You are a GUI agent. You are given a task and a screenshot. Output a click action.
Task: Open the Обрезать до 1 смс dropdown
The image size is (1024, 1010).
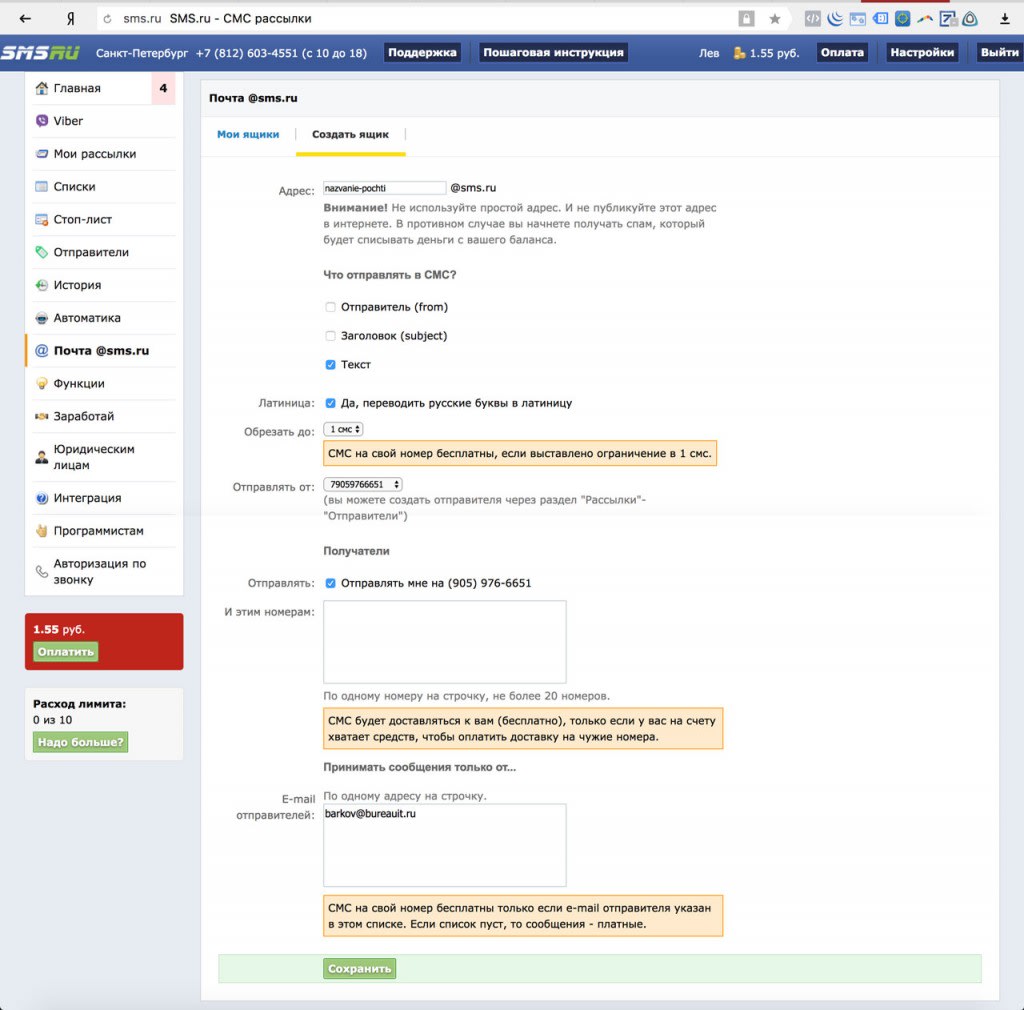pos(344,429)
